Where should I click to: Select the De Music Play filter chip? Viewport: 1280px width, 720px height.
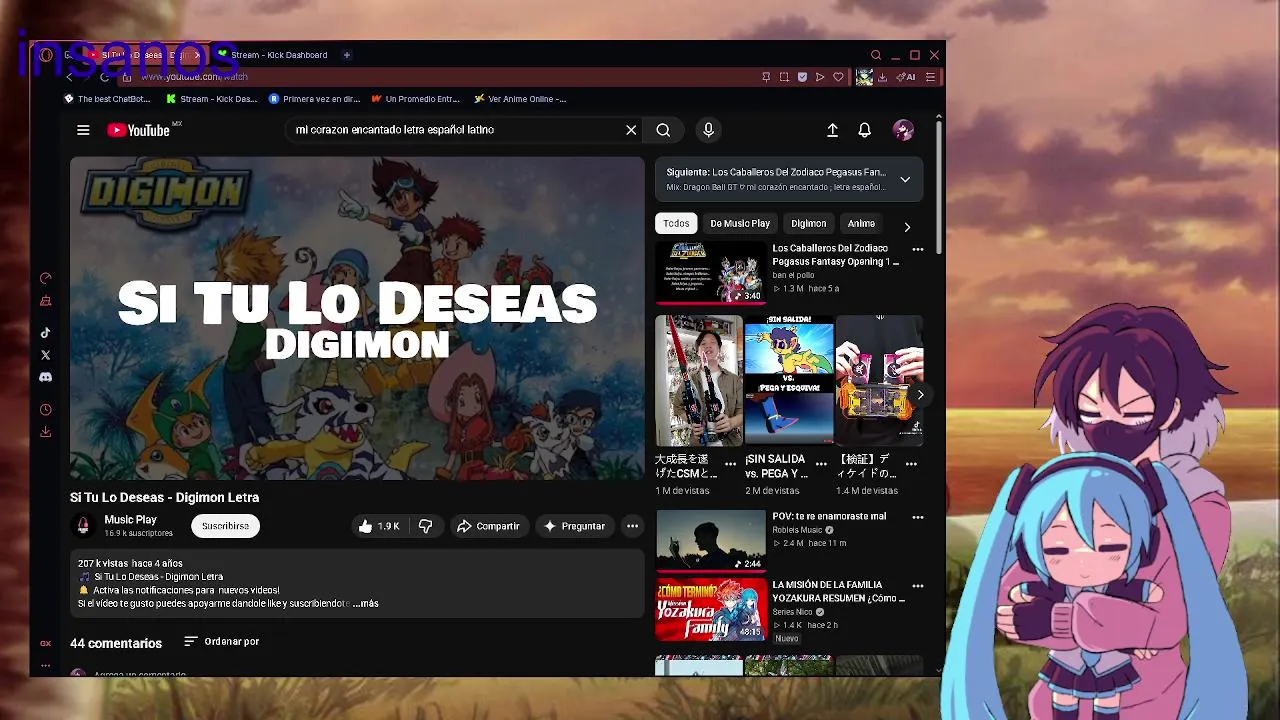(740, 224)
